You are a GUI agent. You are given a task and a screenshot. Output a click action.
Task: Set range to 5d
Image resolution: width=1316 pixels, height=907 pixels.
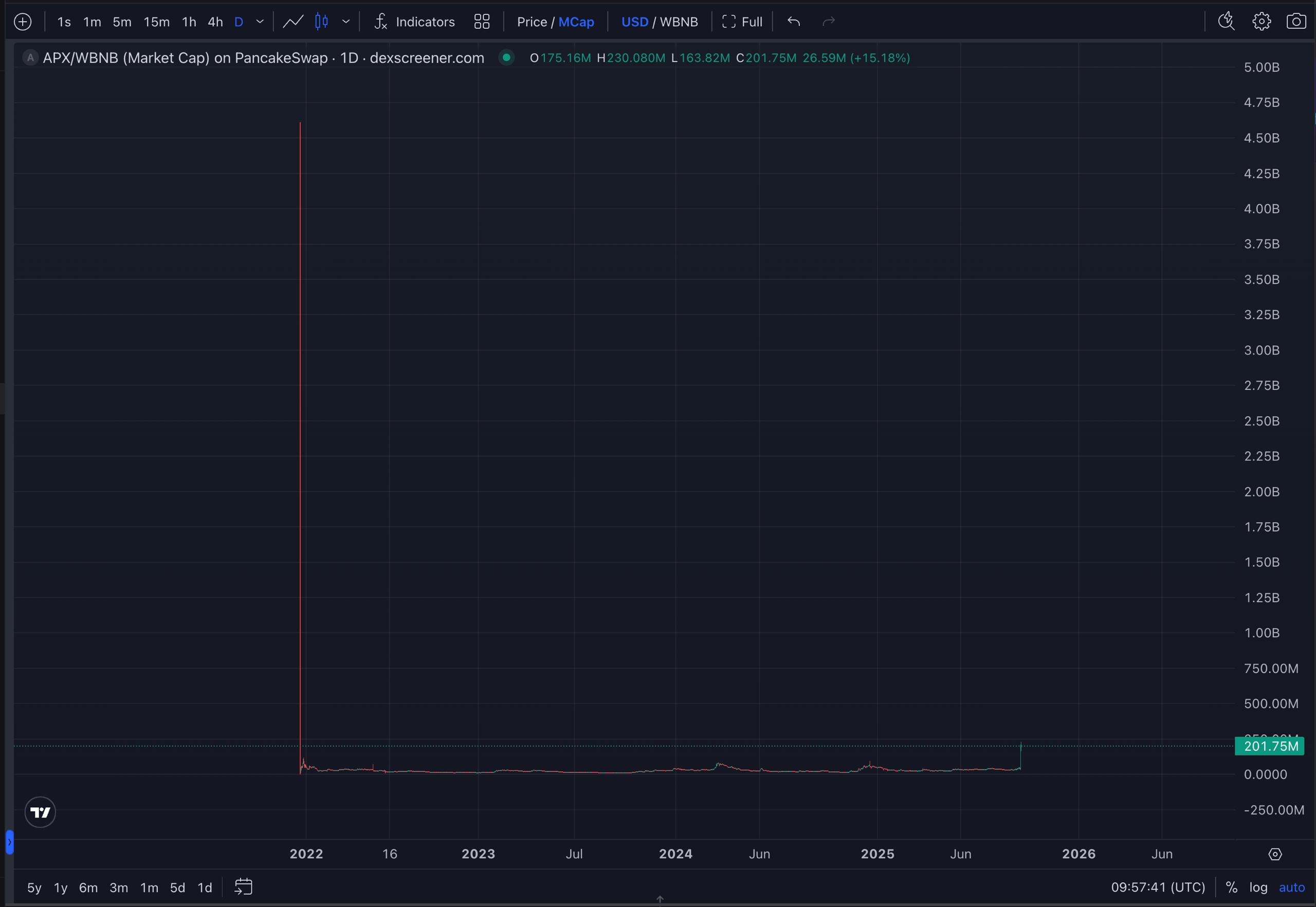click(177, 887)
